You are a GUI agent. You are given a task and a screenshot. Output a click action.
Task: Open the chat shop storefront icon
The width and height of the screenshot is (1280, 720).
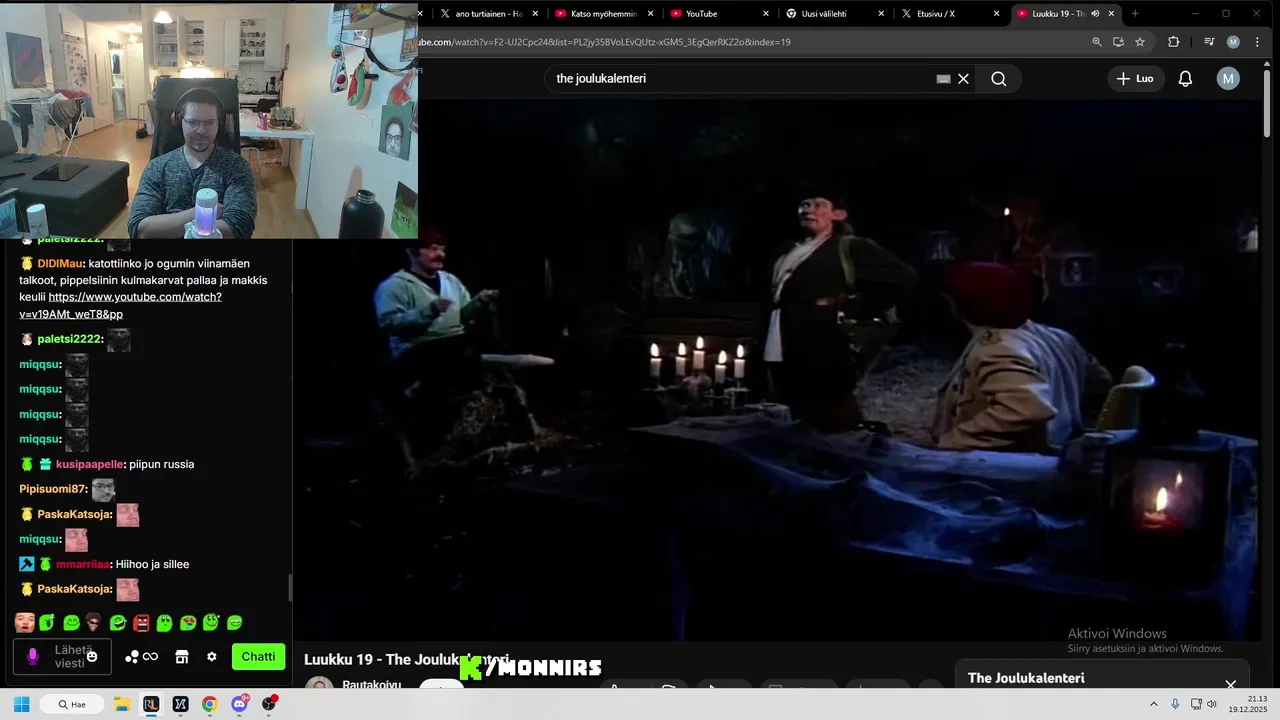click(182, 657)
